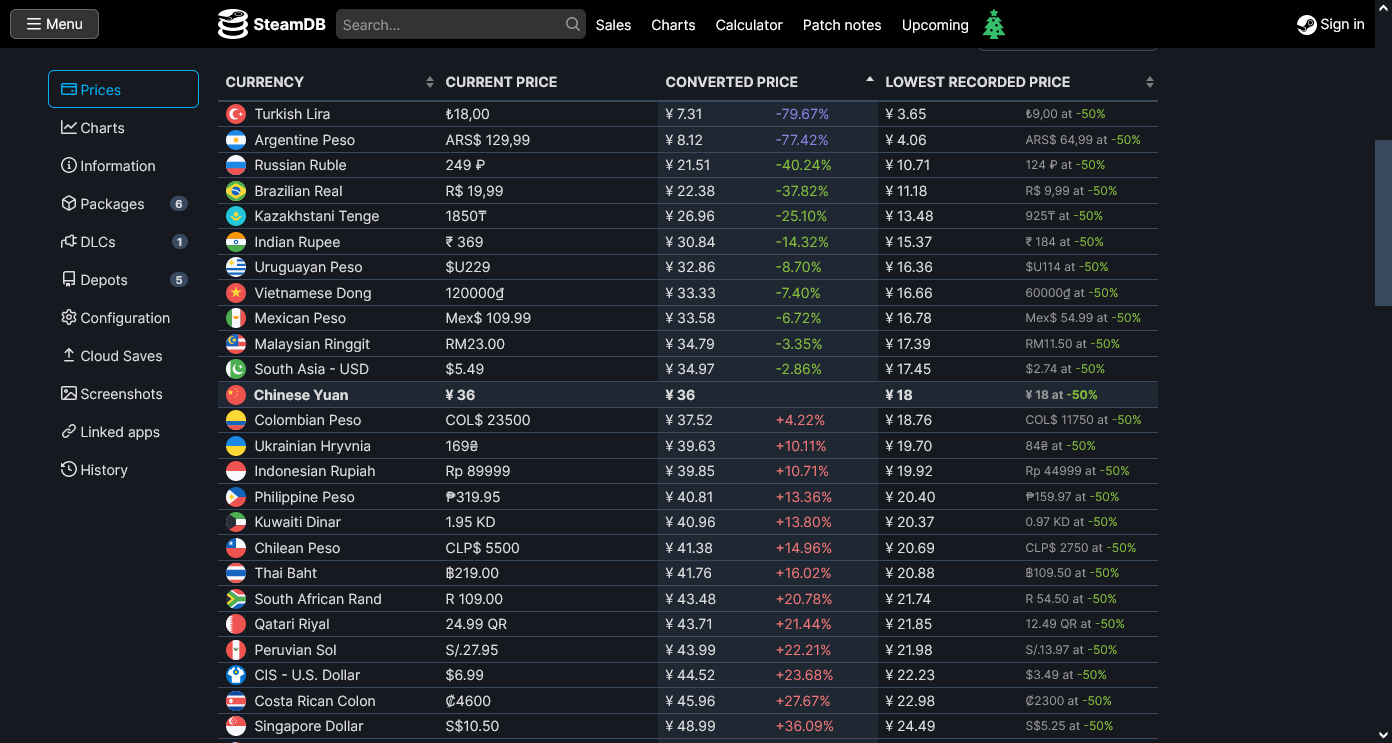Switch to the Packages sidebar tab
The image size is (1392, 743).
[x=111, y=204]
